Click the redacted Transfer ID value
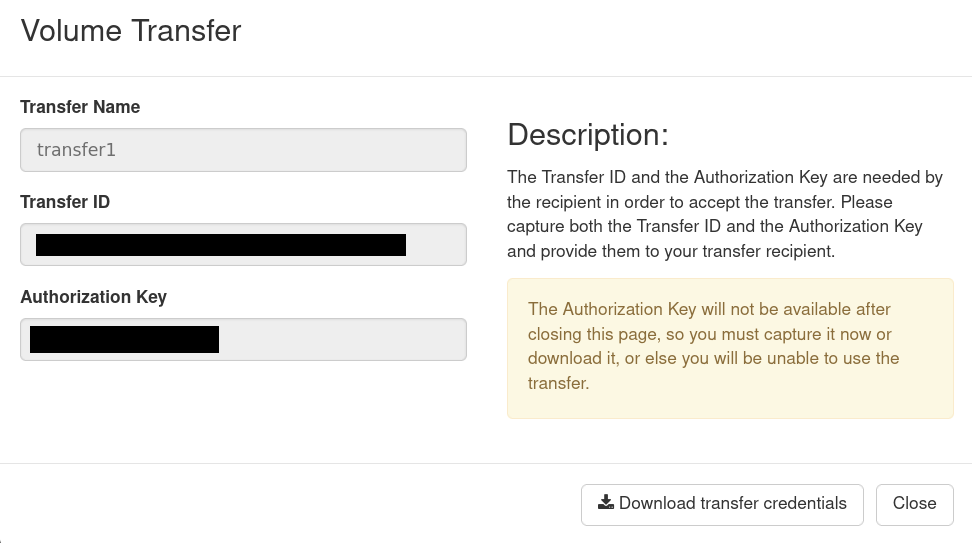 (x=221, y=245)
